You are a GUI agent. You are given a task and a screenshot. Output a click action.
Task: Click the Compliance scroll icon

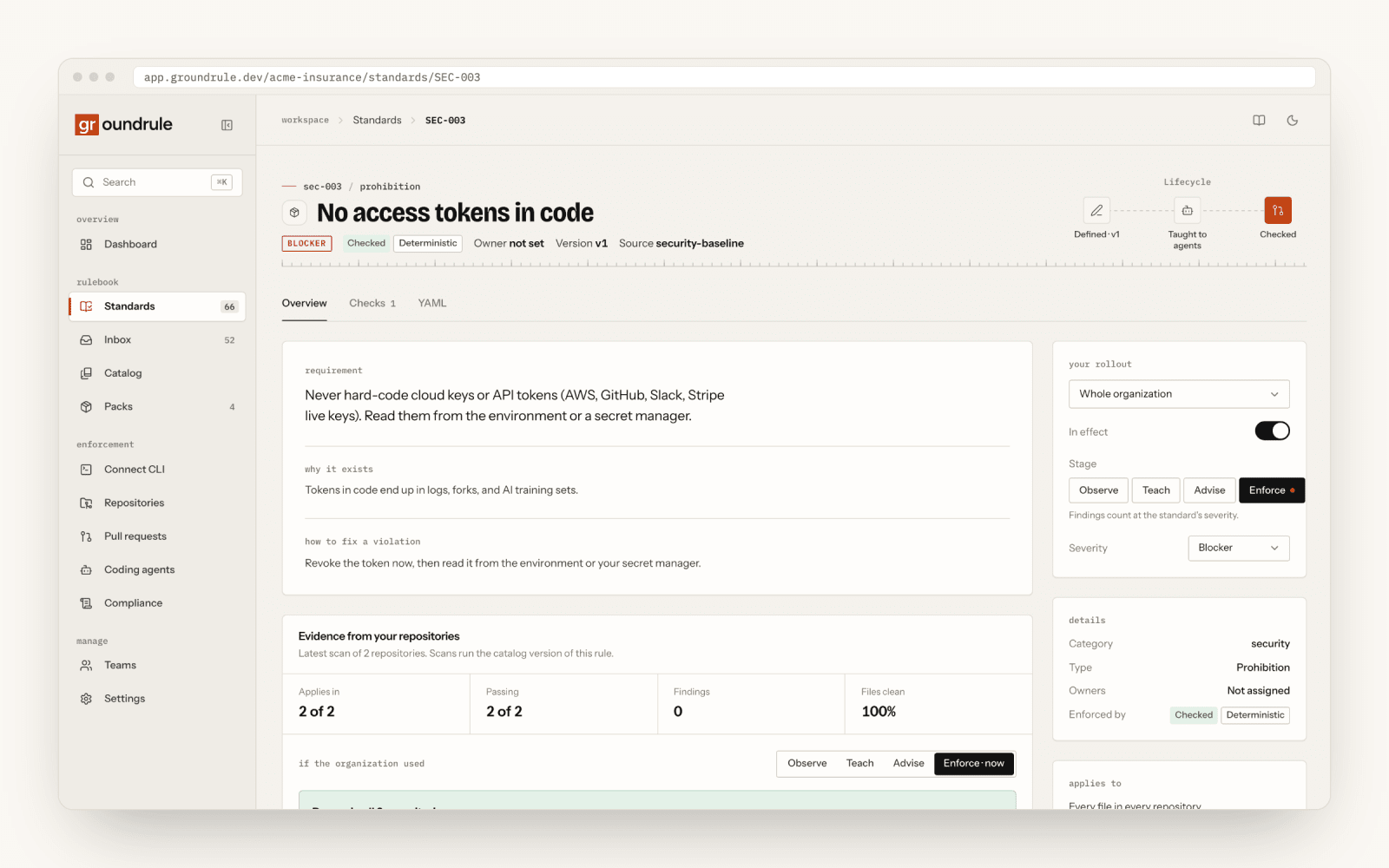click(86, 603)
